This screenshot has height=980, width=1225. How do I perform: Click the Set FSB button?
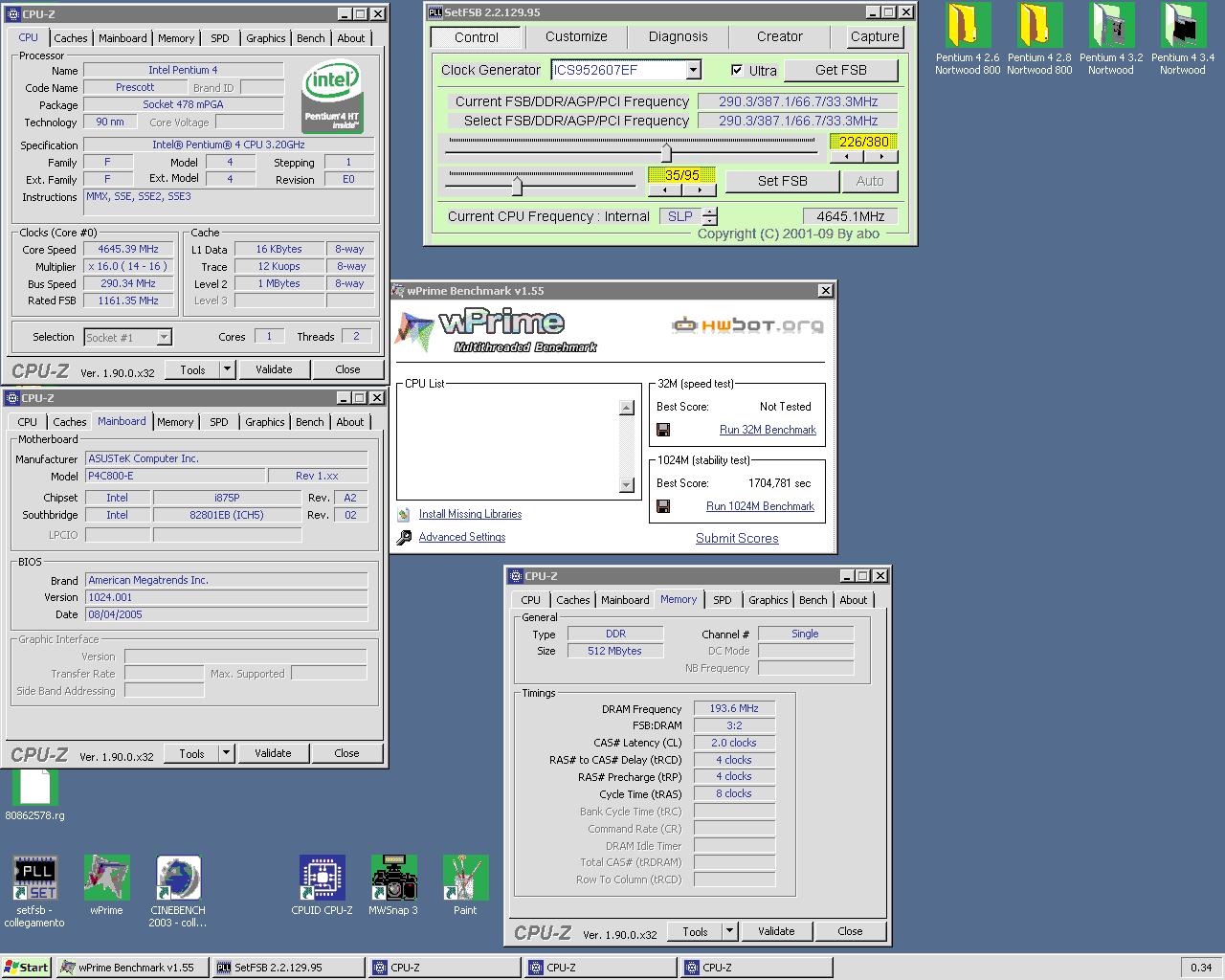783,181
